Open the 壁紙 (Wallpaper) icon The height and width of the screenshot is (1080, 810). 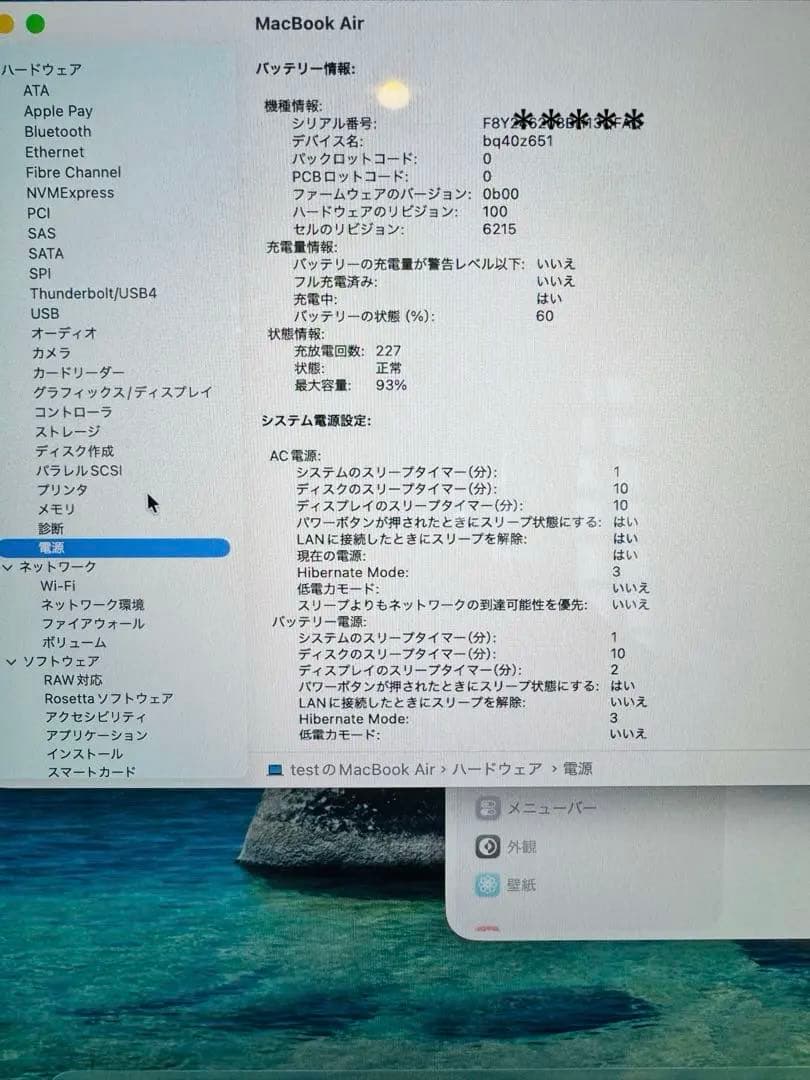[x=489, y=883]
